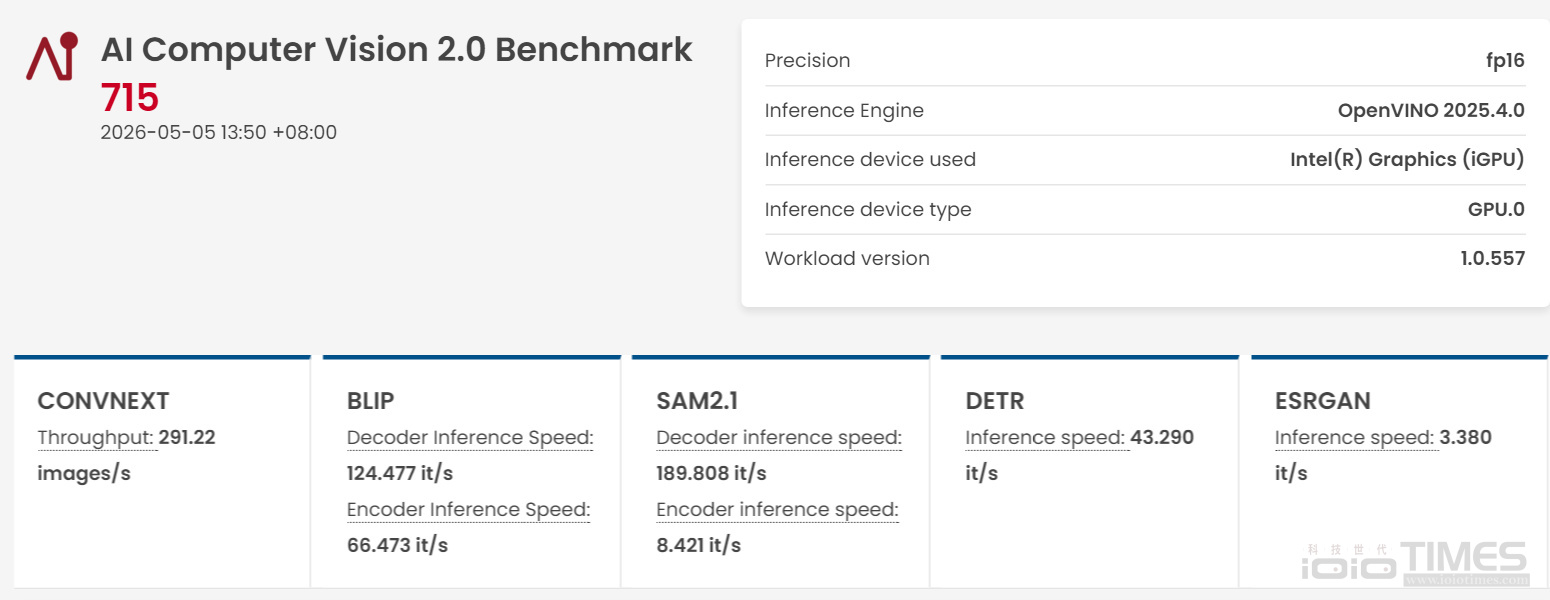This screenshot has height=600, width=1550.
Task: Select the 66.473 it/s value
Action: (397, 546)
